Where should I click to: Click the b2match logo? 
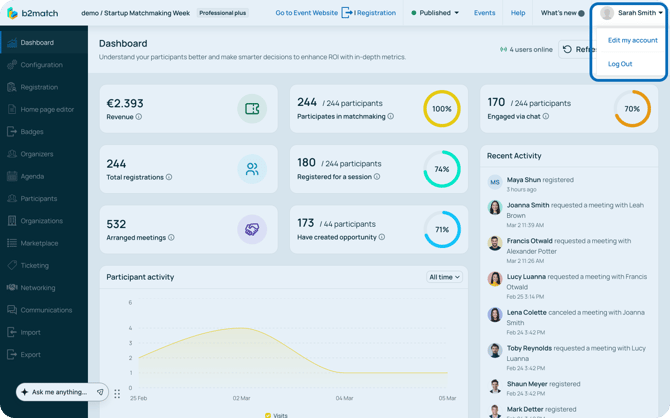tap(32, 13)
